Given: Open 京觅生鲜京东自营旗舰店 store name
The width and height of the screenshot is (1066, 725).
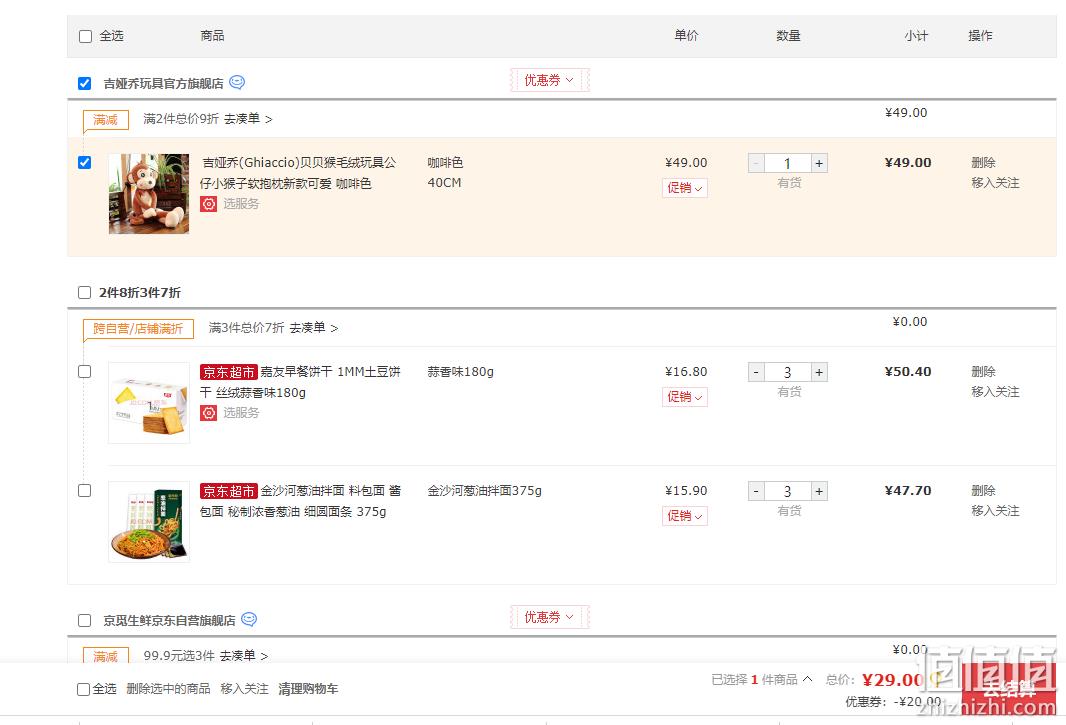Looking at the screenshot, I should [169, 620].
